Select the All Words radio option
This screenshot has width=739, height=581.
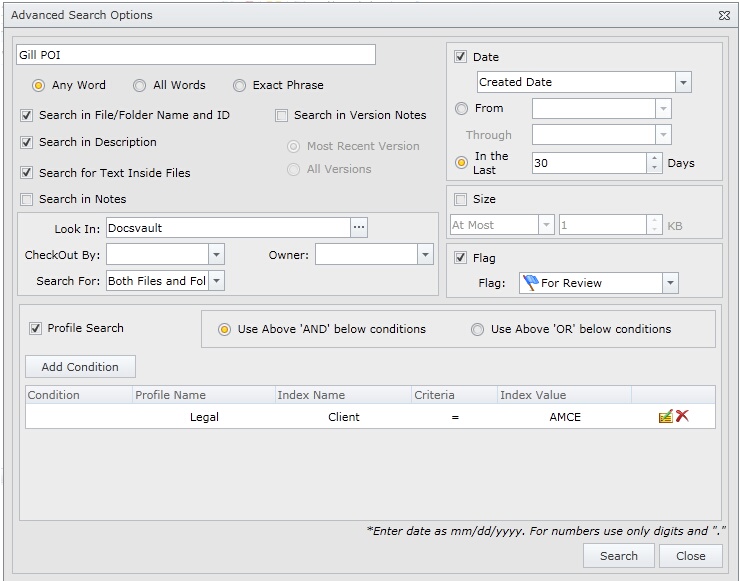point(140,86)
